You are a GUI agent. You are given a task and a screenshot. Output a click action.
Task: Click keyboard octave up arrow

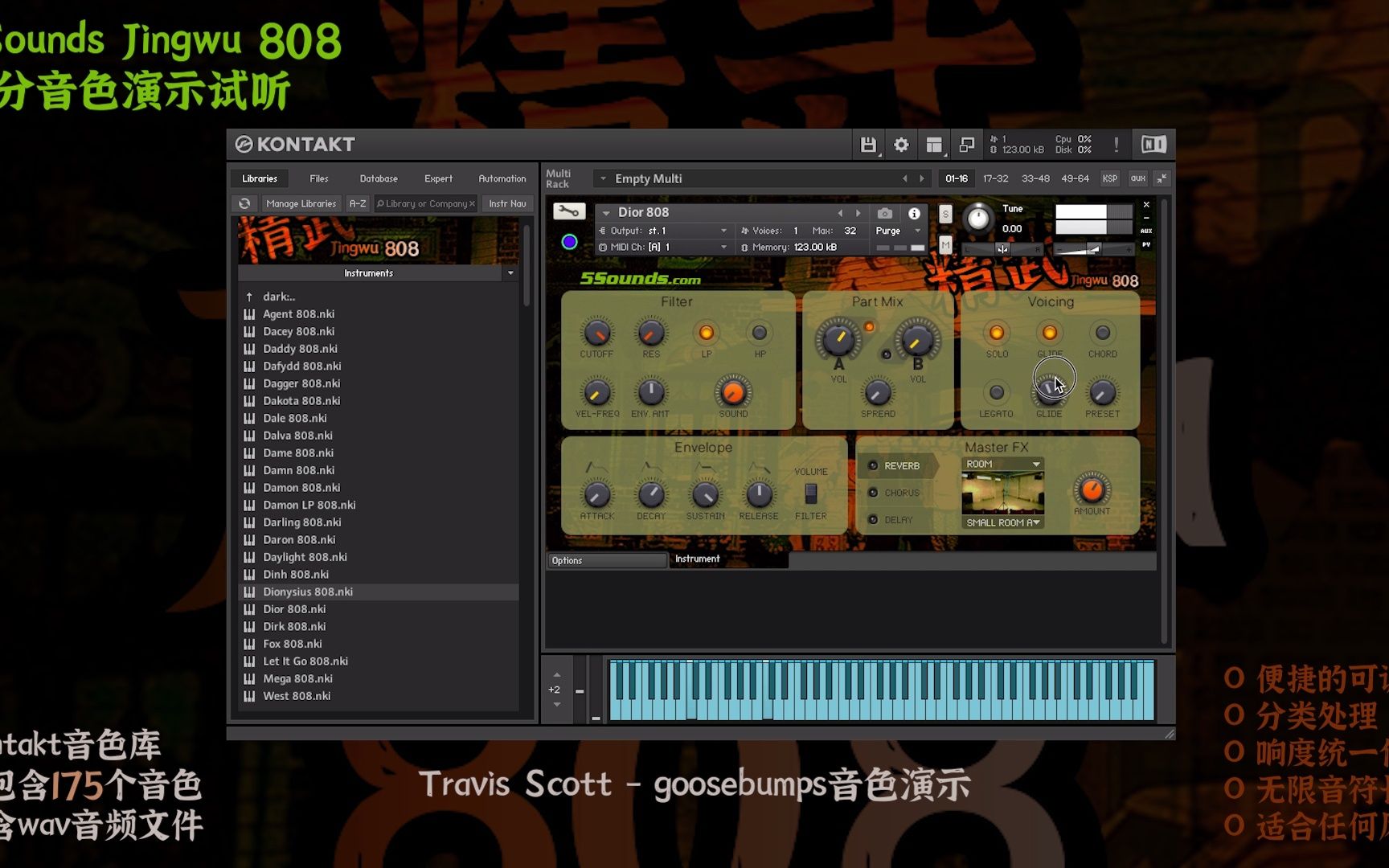coord(556,675)
